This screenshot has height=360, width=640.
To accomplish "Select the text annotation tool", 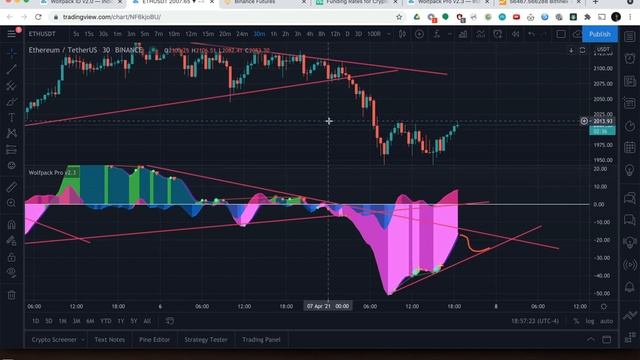I will [x=11, y=118].
